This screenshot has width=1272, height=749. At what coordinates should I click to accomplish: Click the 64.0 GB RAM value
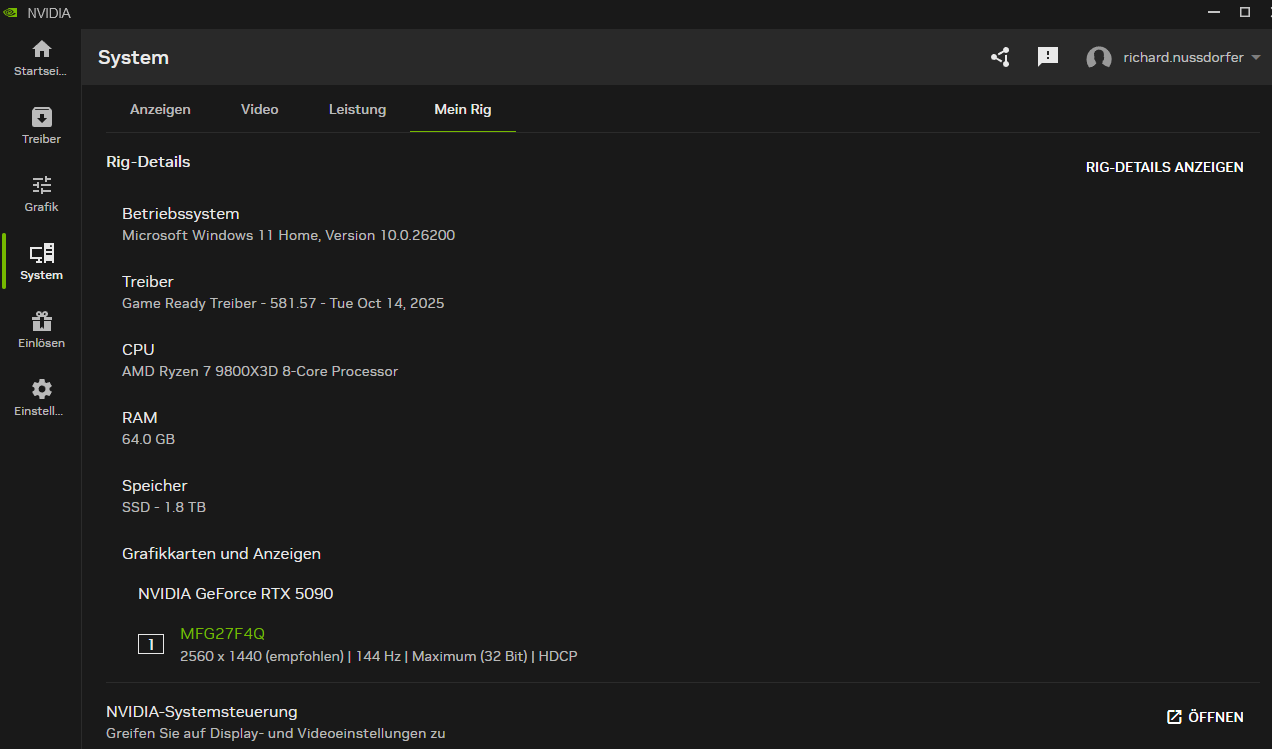click(148, 439)
